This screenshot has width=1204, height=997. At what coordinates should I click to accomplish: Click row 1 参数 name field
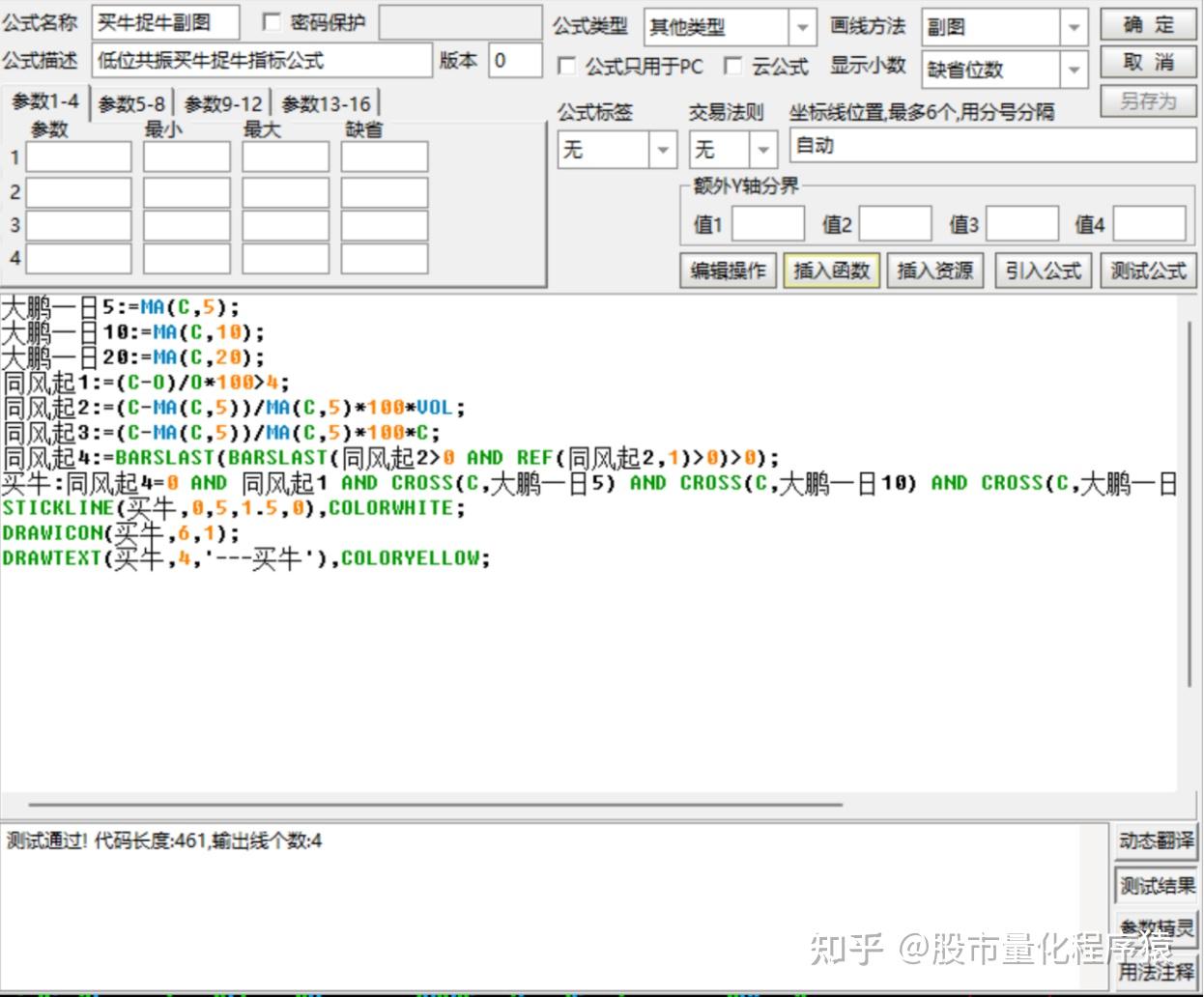point(78,157)
